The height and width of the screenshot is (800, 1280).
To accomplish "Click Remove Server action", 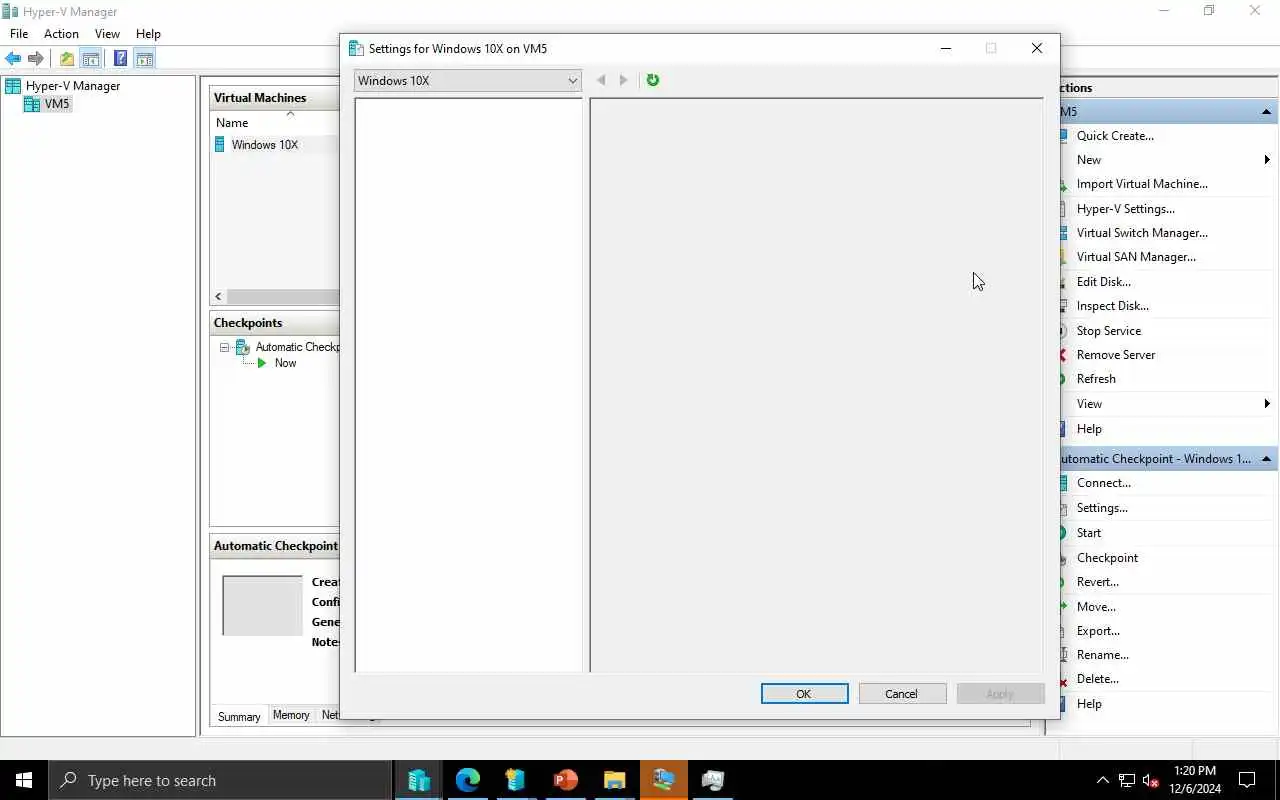I will (1116, 355).
